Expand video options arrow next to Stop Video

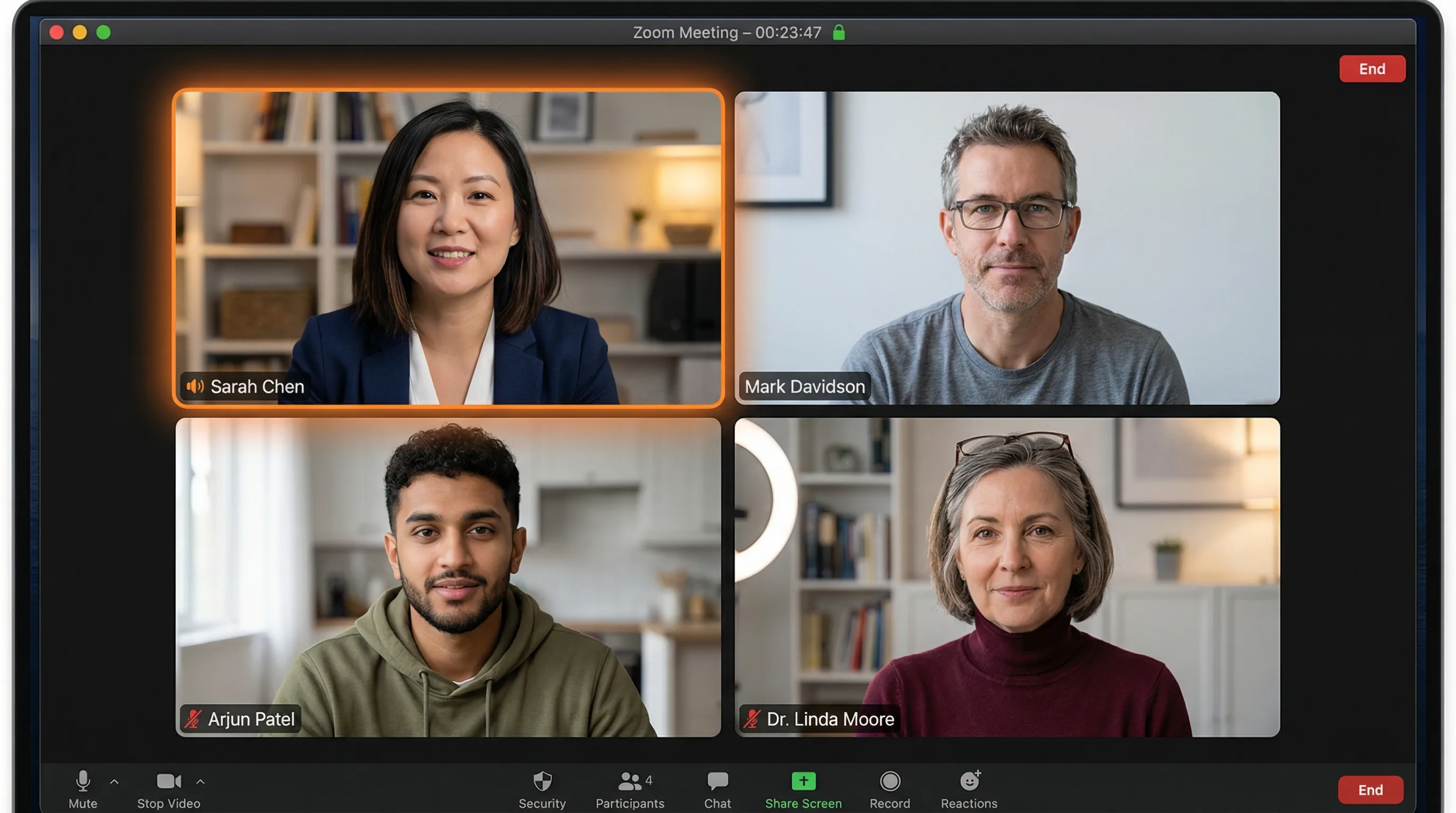coord(200,781)
